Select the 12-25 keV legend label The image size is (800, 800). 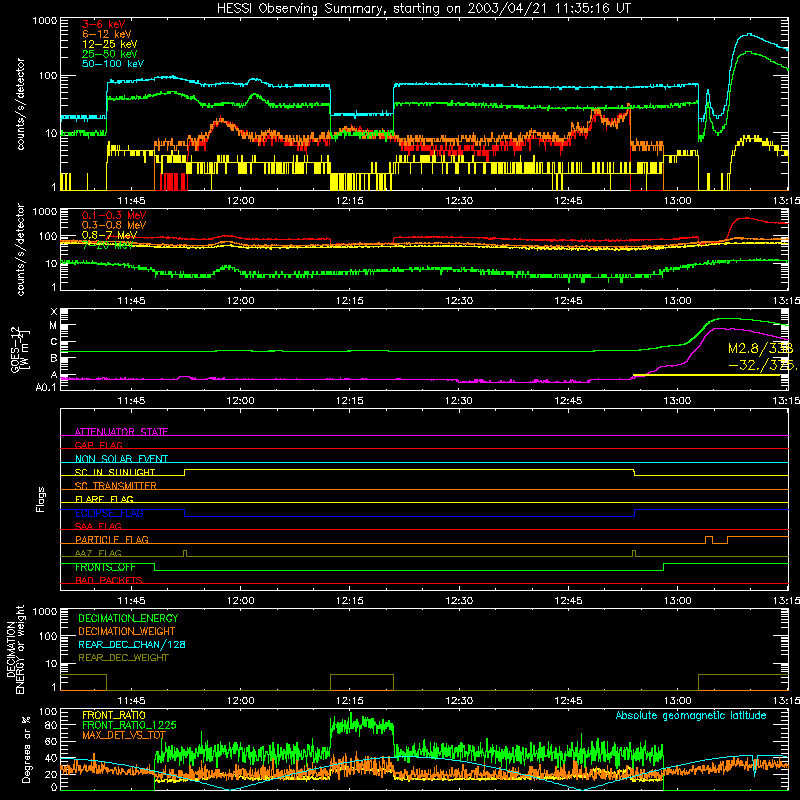(x=110, y=44)
